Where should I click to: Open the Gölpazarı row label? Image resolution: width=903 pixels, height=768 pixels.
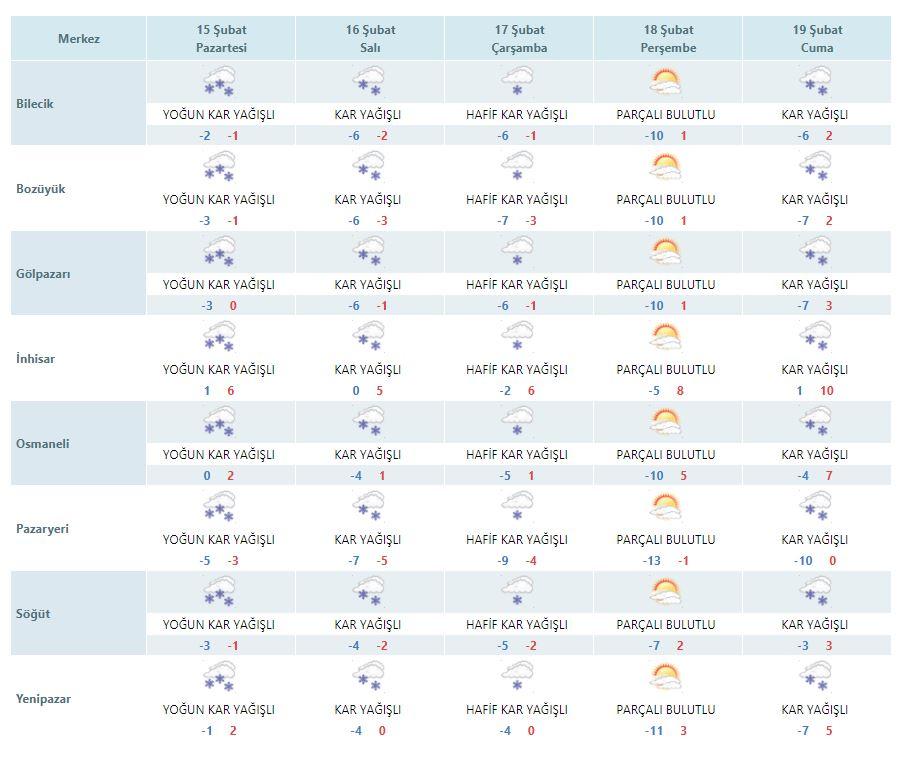pyautogui.click(x=43, y=274)
